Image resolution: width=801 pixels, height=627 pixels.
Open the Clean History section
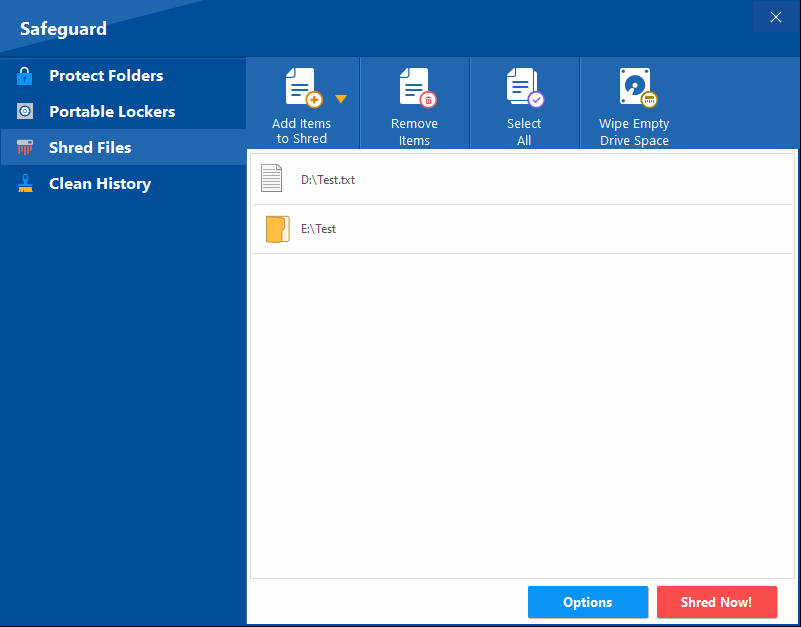pyautogui.click(x=124, y=183)
